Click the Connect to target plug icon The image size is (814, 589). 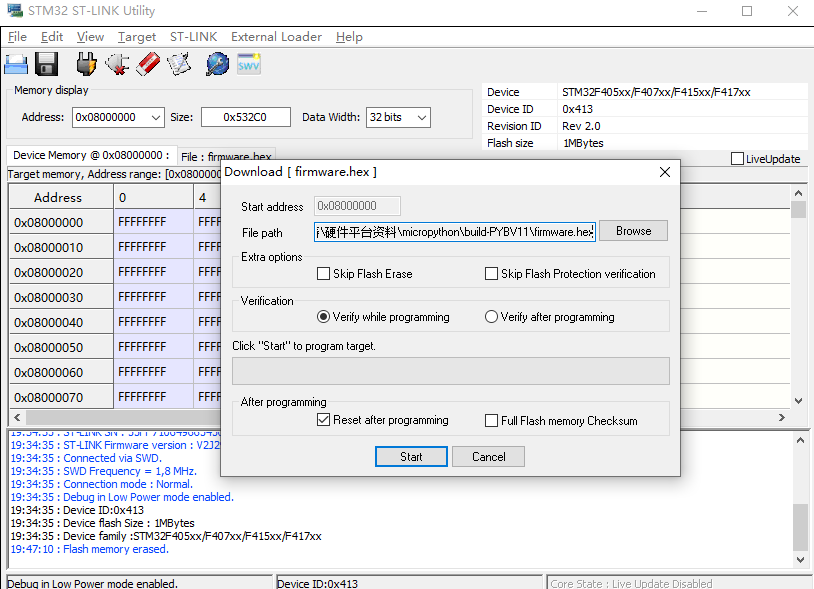click(86, 64)
